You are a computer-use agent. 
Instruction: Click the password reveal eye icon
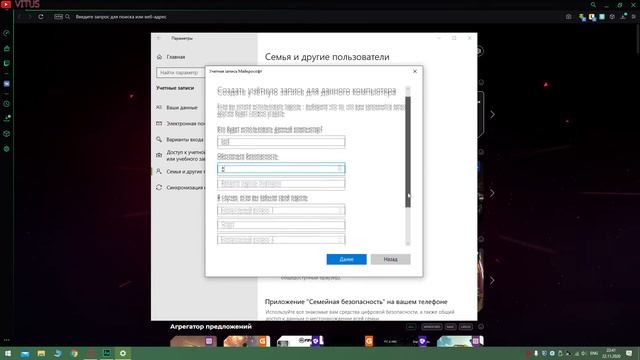pyautogui.click(x=340, y=169)
